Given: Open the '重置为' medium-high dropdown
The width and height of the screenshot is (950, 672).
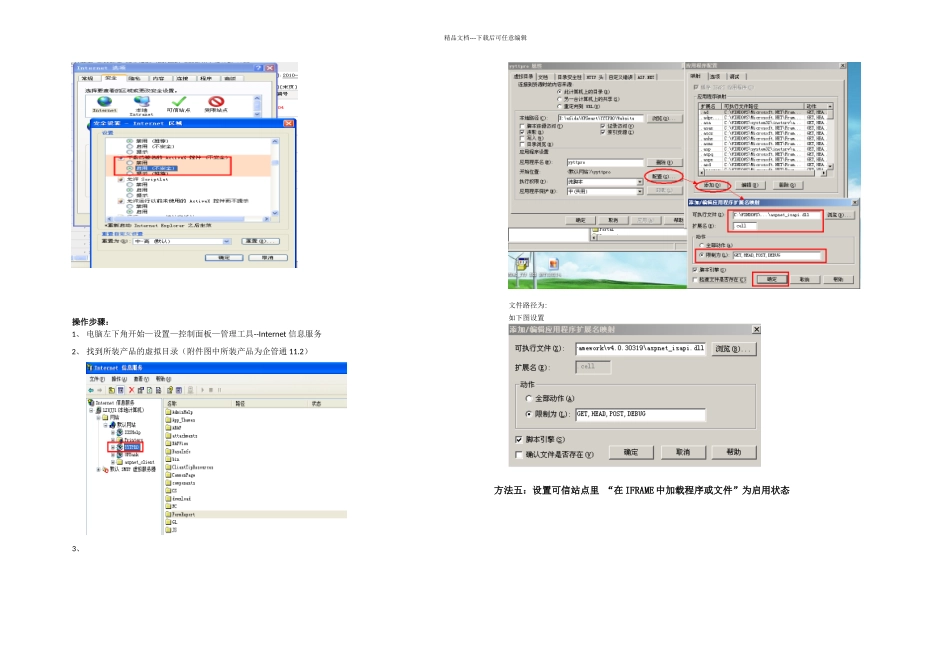Looking at the screenshot, I should coord(227,241).
